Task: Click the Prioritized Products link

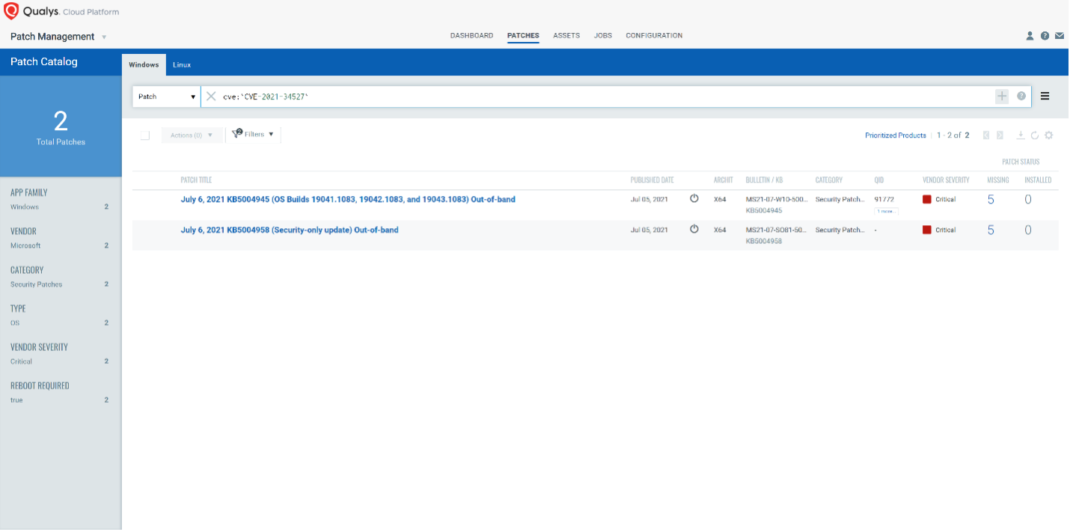Action: pos(895,136)
